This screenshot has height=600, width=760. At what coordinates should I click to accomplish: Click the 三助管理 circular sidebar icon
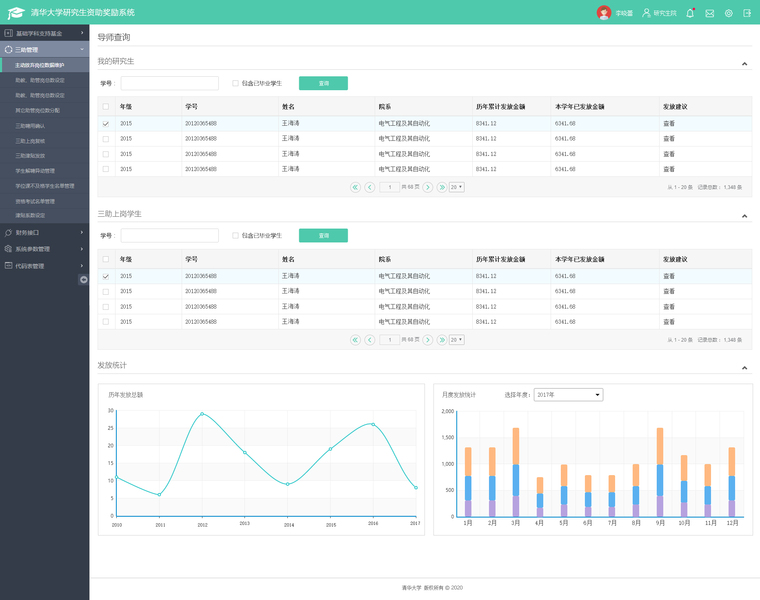tap(8, 49)
